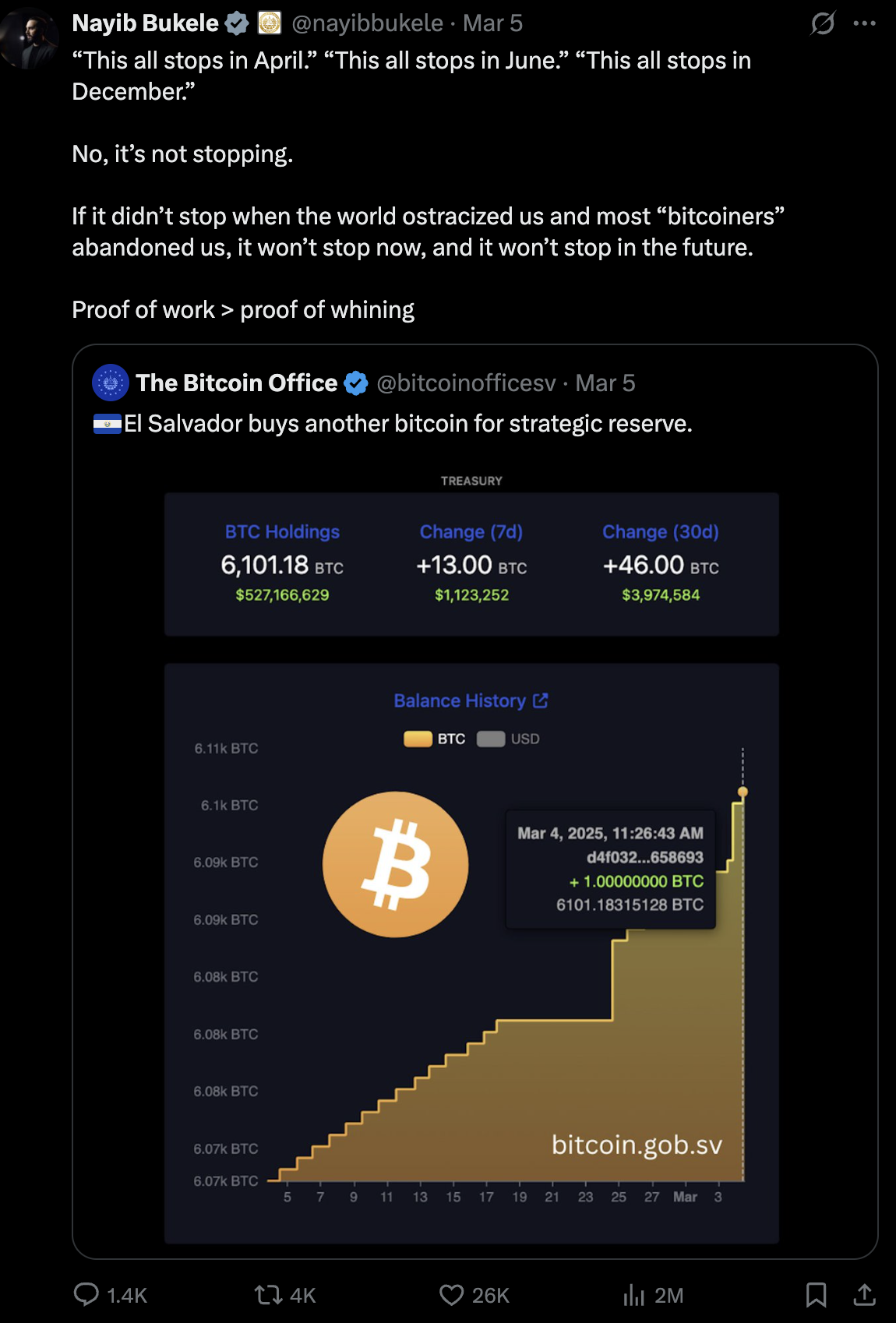Open the @bitcoinofficesv handle link
Viewport: 896px width, 1323px height.
point(466,383)
